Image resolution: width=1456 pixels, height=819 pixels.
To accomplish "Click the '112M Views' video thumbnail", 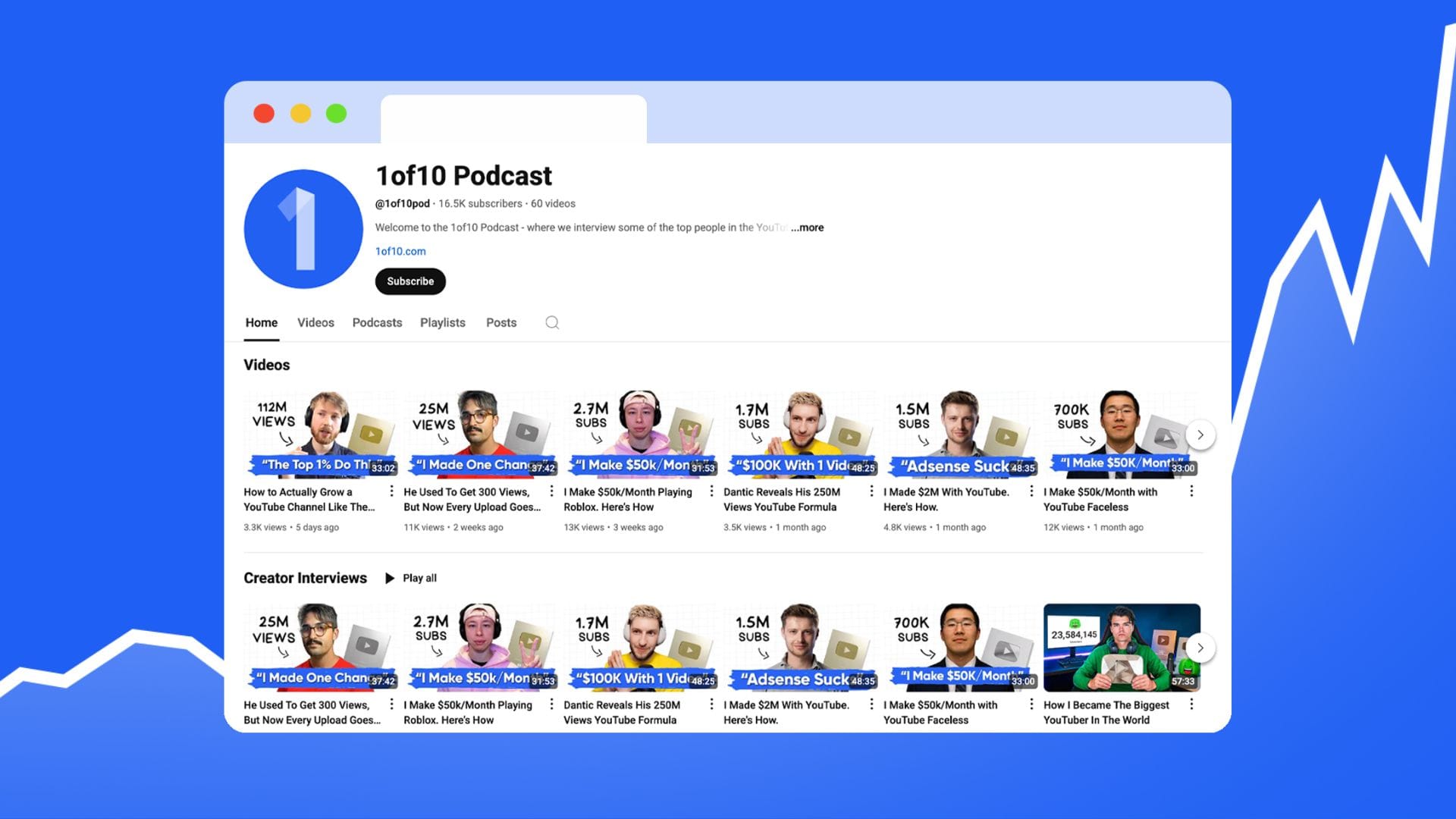I will [x=319, y=434].
